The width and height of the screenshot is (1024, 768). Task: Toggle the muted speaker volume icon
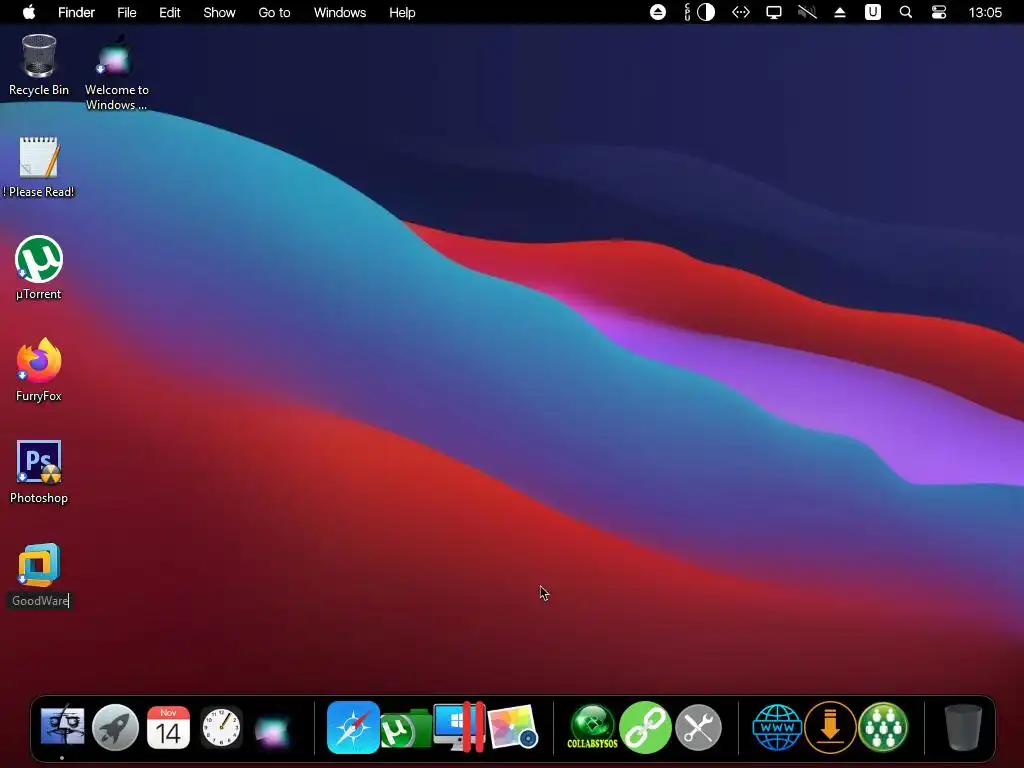pos(807,12)
